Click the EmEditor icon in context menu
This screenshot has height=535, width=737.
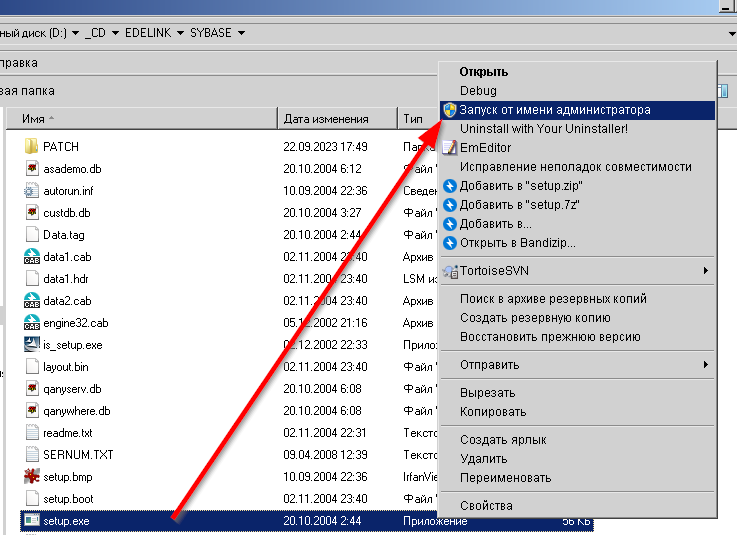click(x=450, y=148)
